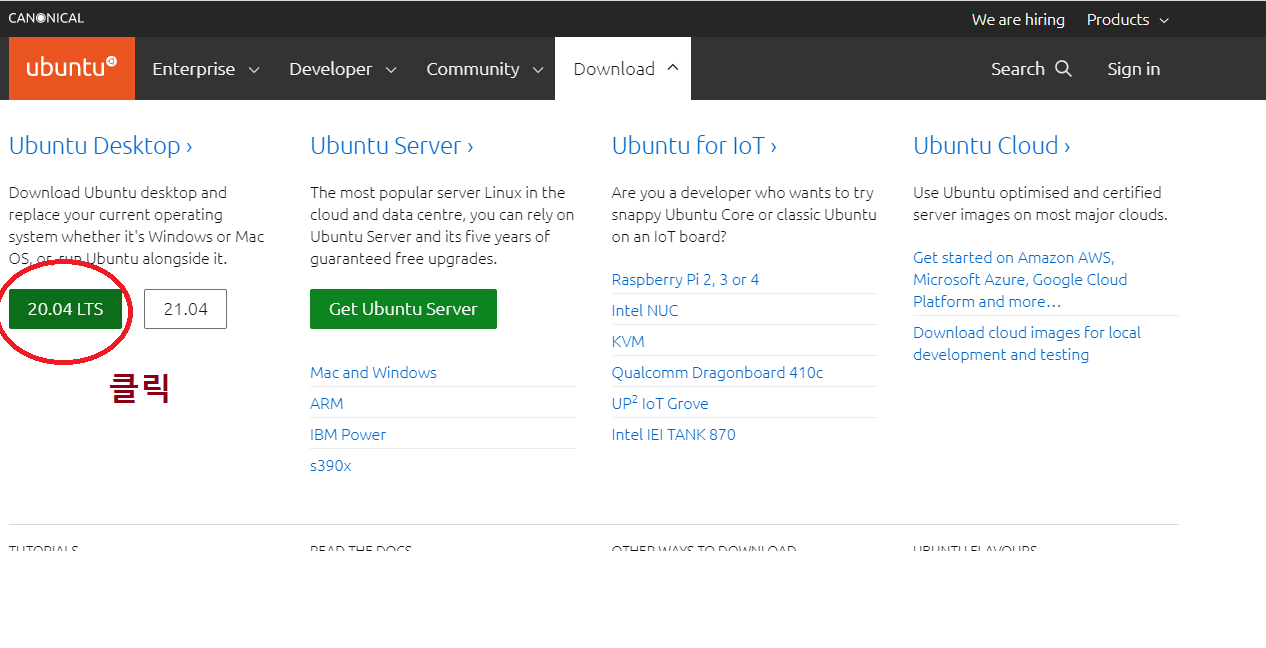Click the Sign in link
The height and width of the screenshot is (648, 1266).
click(x=1134, y=69)
